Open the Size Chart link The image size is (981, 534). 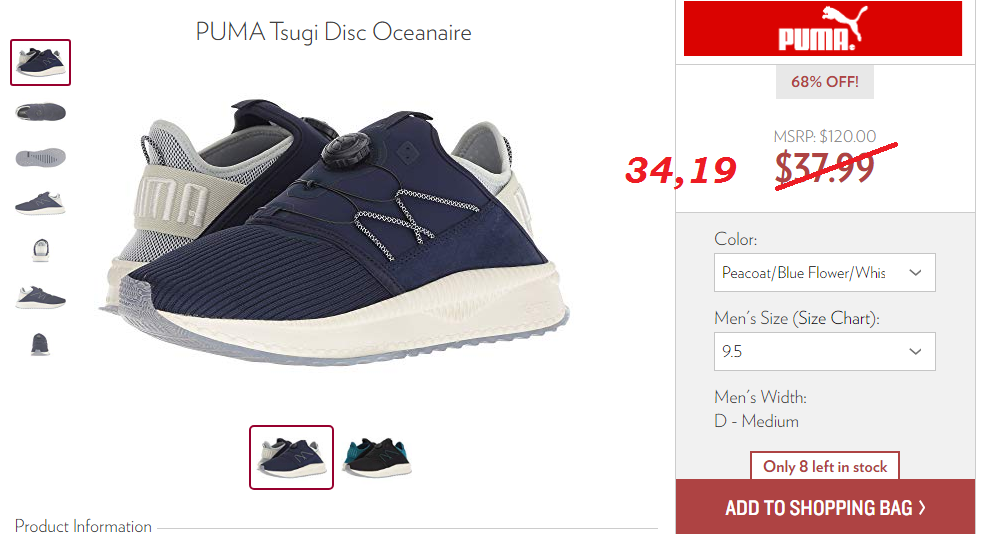[x=835, y=318]
